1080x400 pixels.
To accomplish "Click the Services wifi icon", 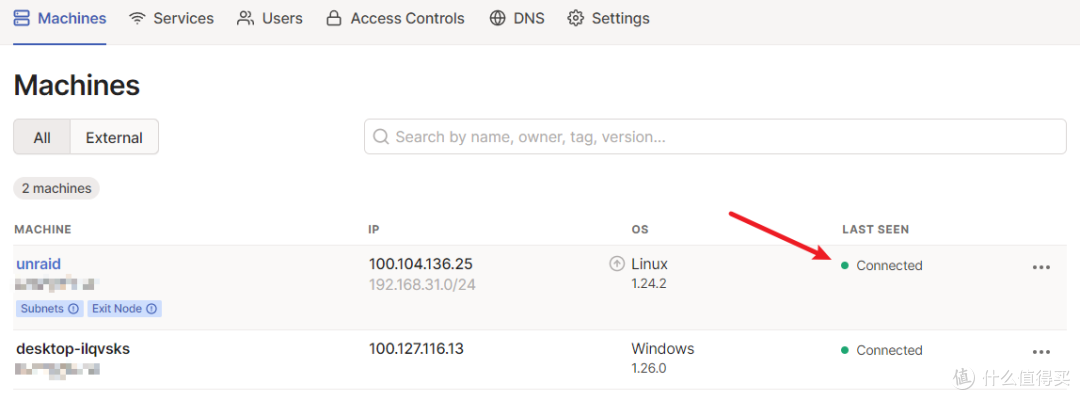I will coord(137,19).
